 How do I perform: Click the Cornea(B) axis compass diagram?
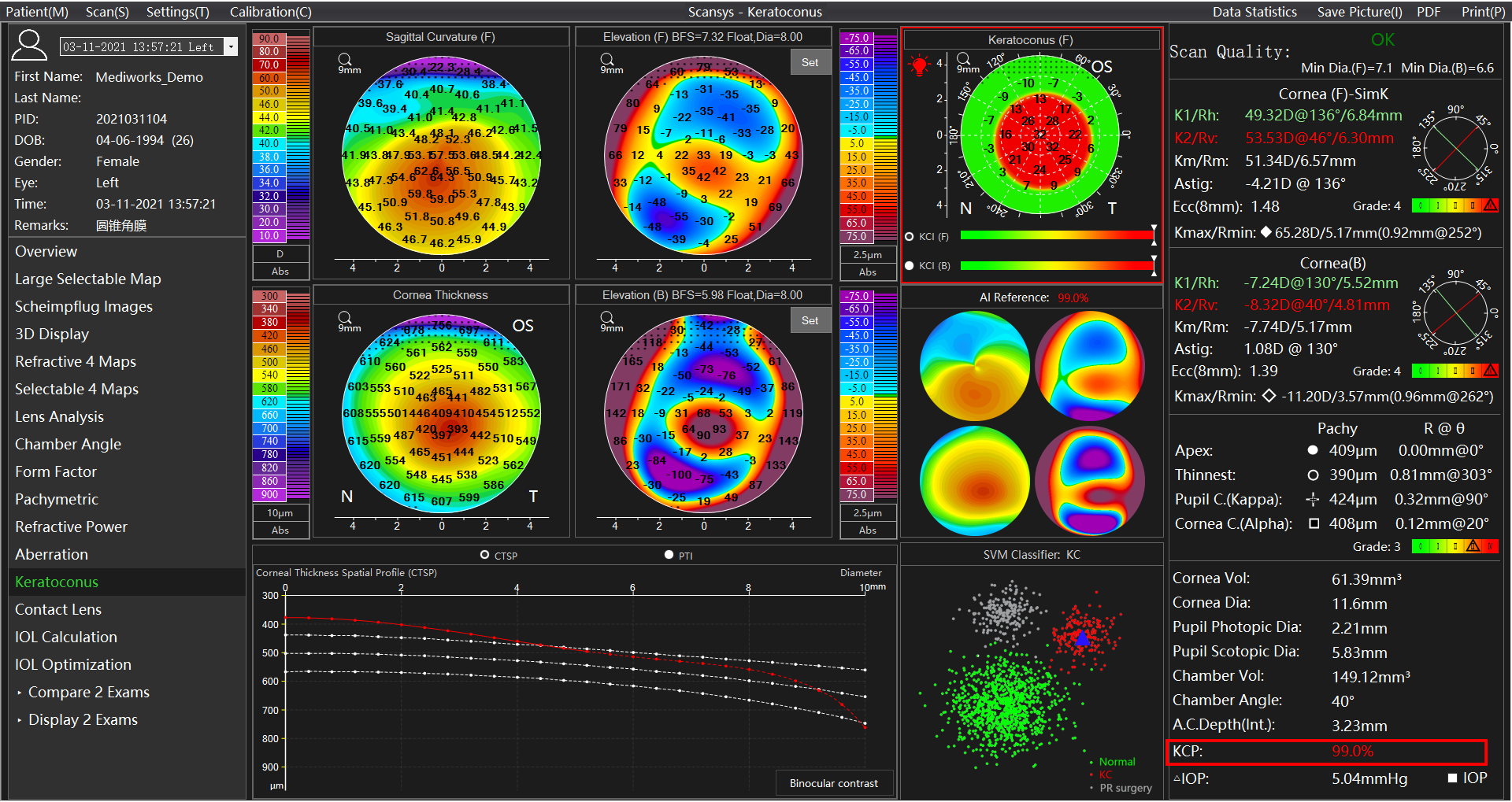pos(1455,313)
